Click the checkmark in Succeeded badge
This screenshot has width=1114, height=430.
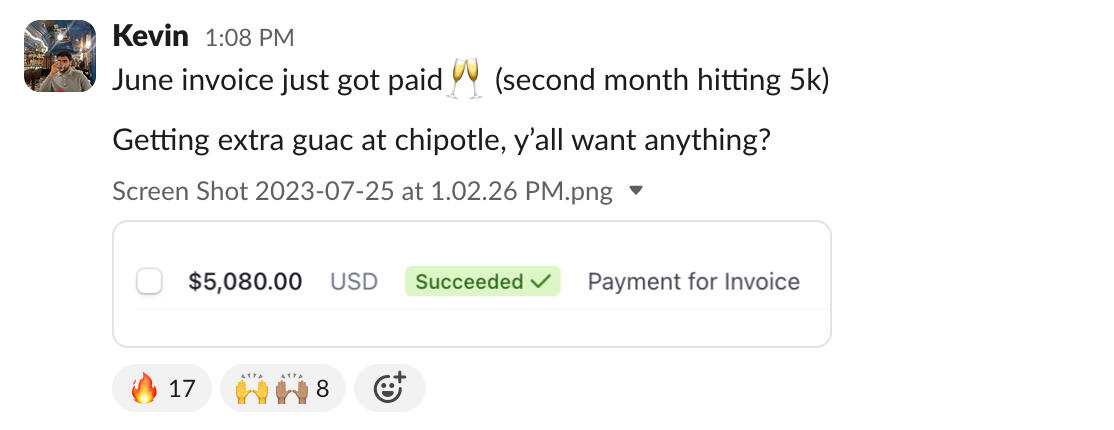(541, 282)
